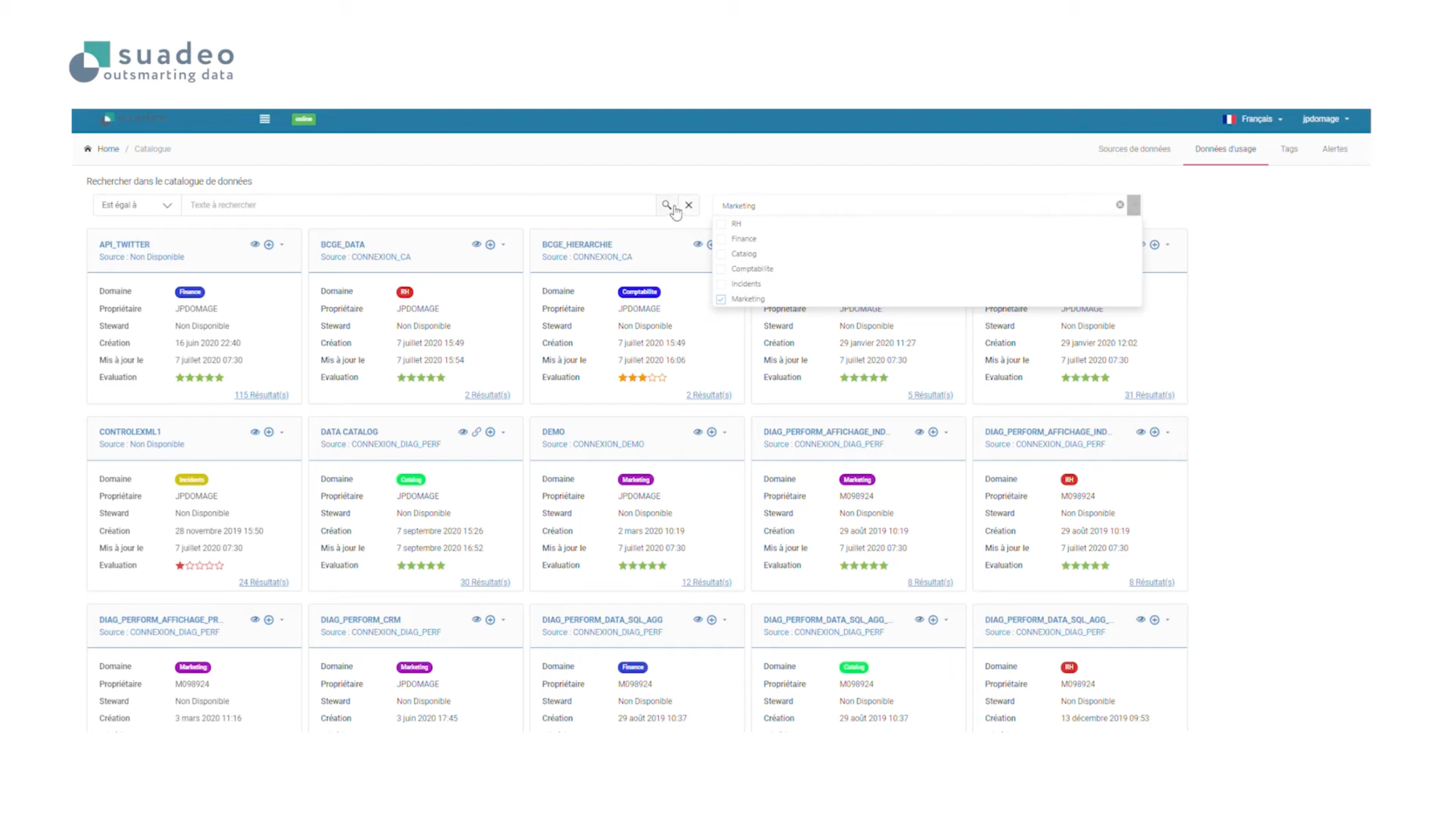Clear search text with X icon

click(689, 205)
